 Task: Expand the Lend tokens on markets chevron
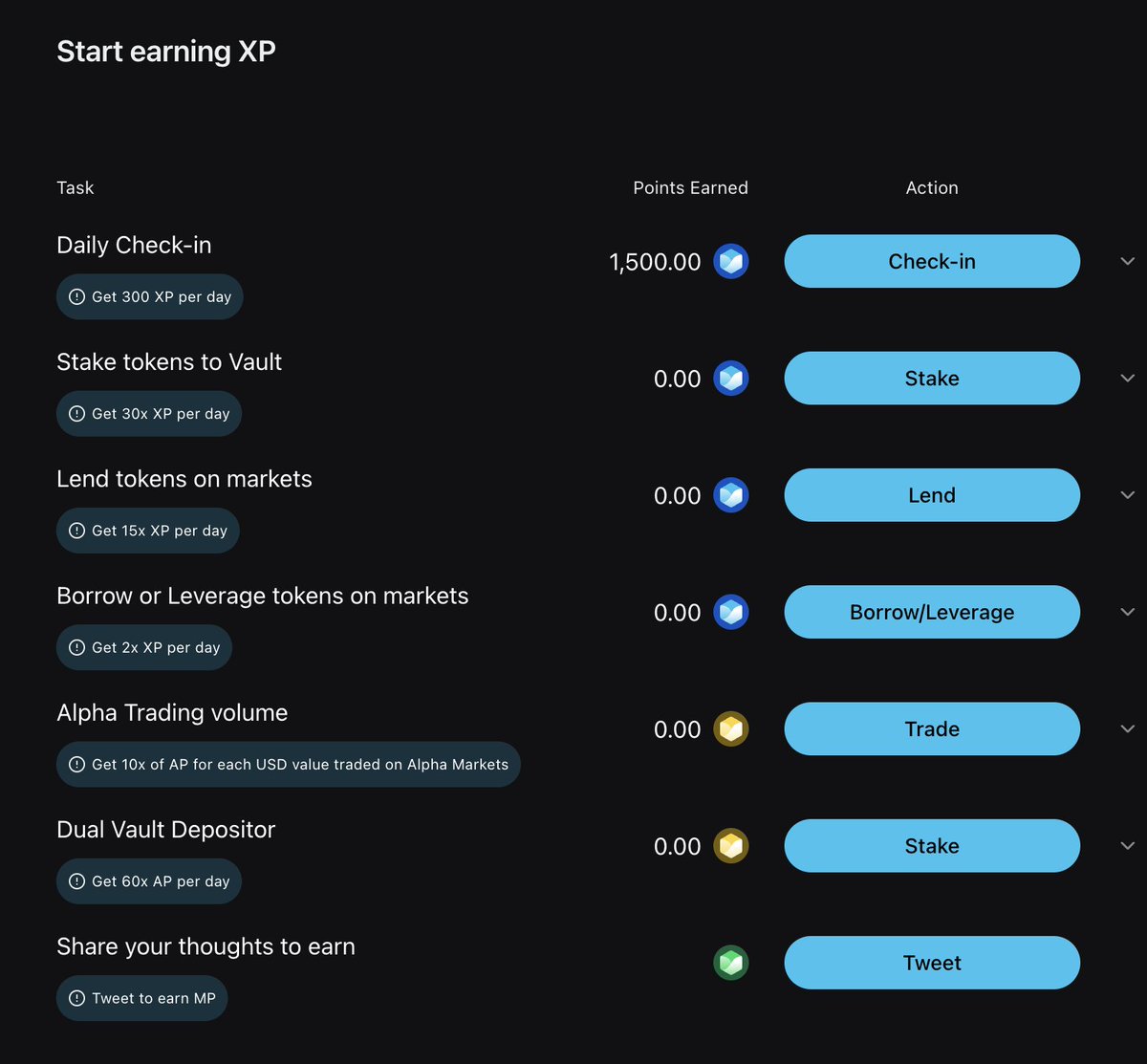click(1128, 495)
